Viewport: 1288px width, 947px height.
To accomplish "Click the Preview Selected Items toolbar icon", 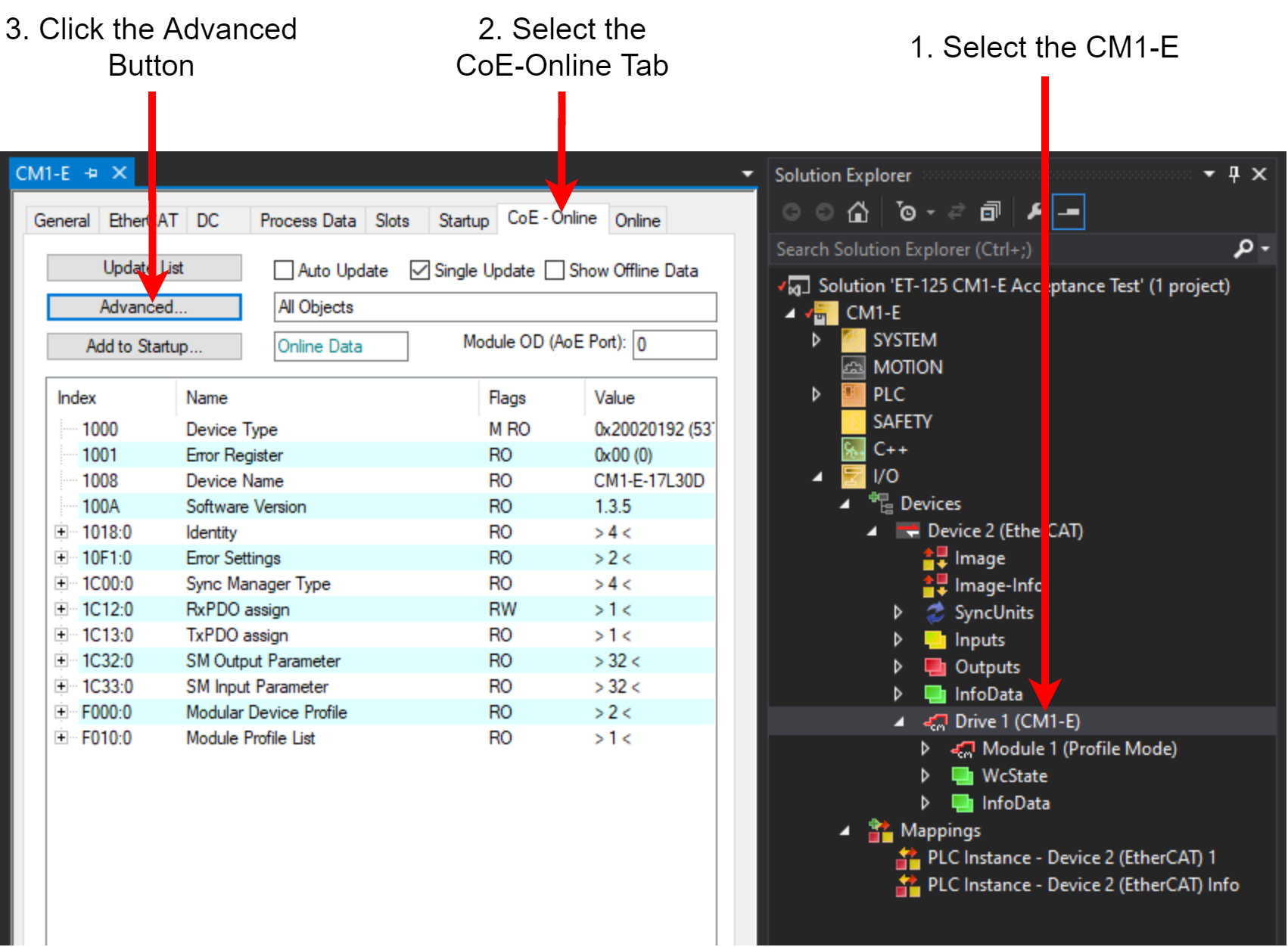I will 1069,212.
